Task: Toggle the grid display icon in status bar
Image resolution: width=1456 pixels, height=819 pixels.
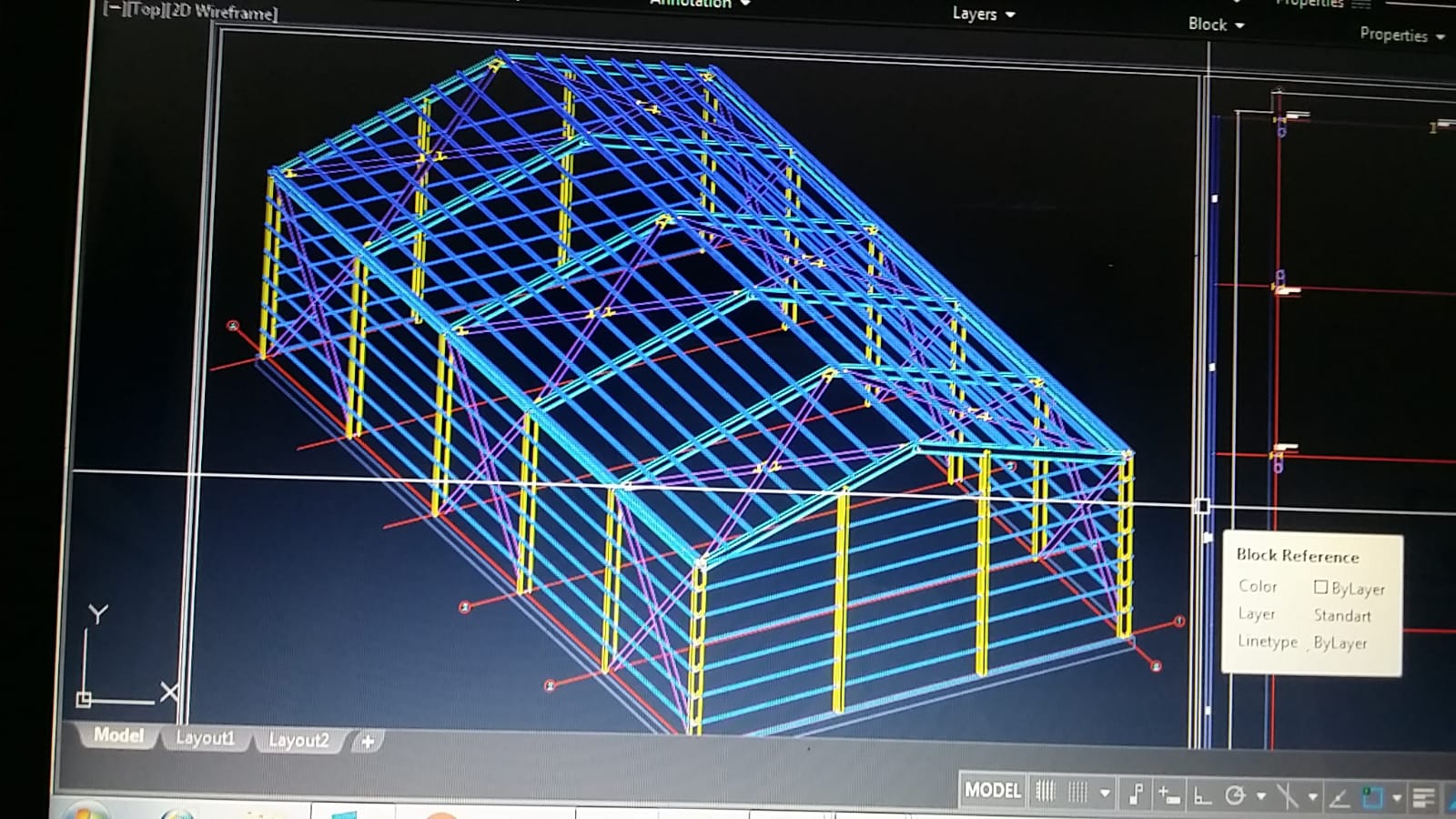Action: (1046, 792)
